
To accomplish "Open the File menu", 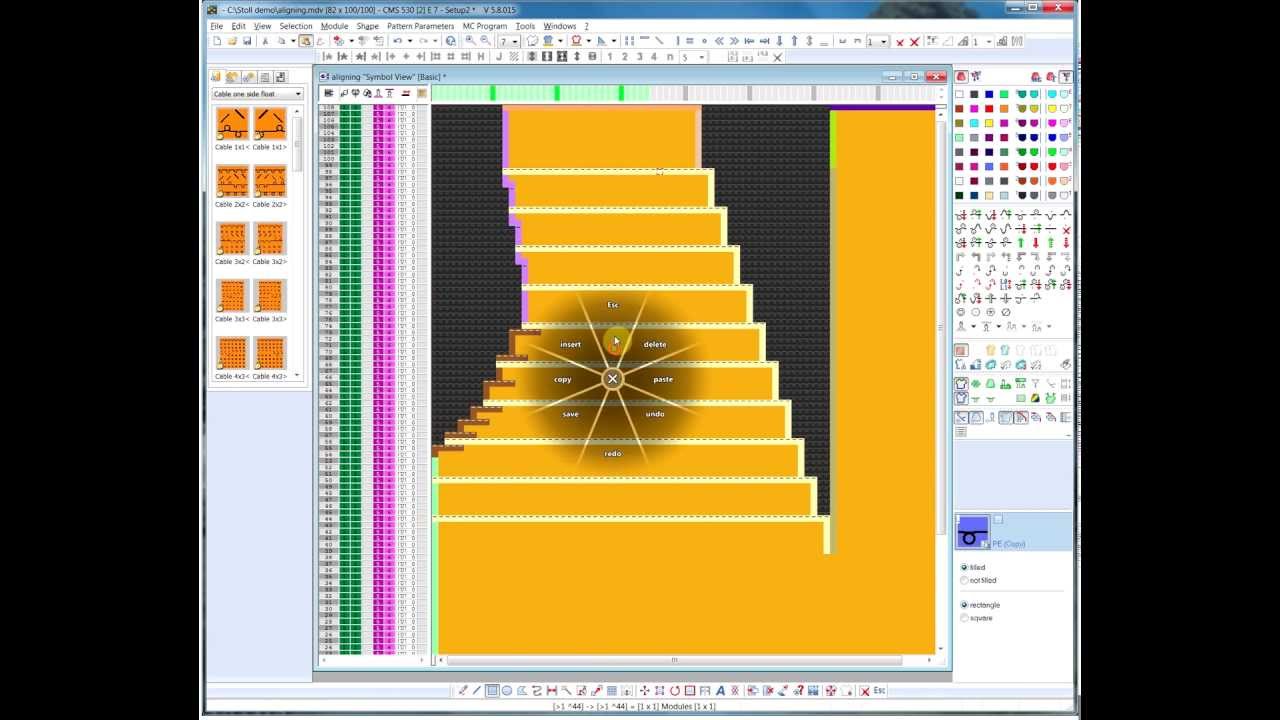I will [x=216, y=26].
